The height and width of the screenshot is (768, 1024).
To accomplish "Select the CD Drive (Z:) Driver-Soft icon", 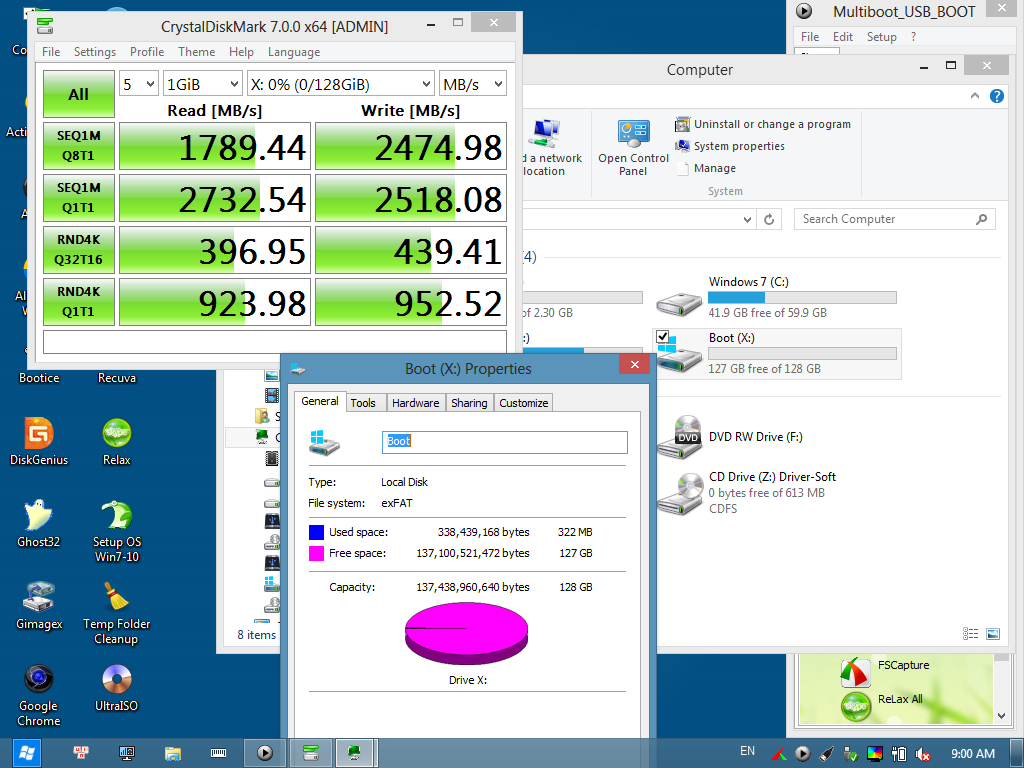I will click(679, 494).
